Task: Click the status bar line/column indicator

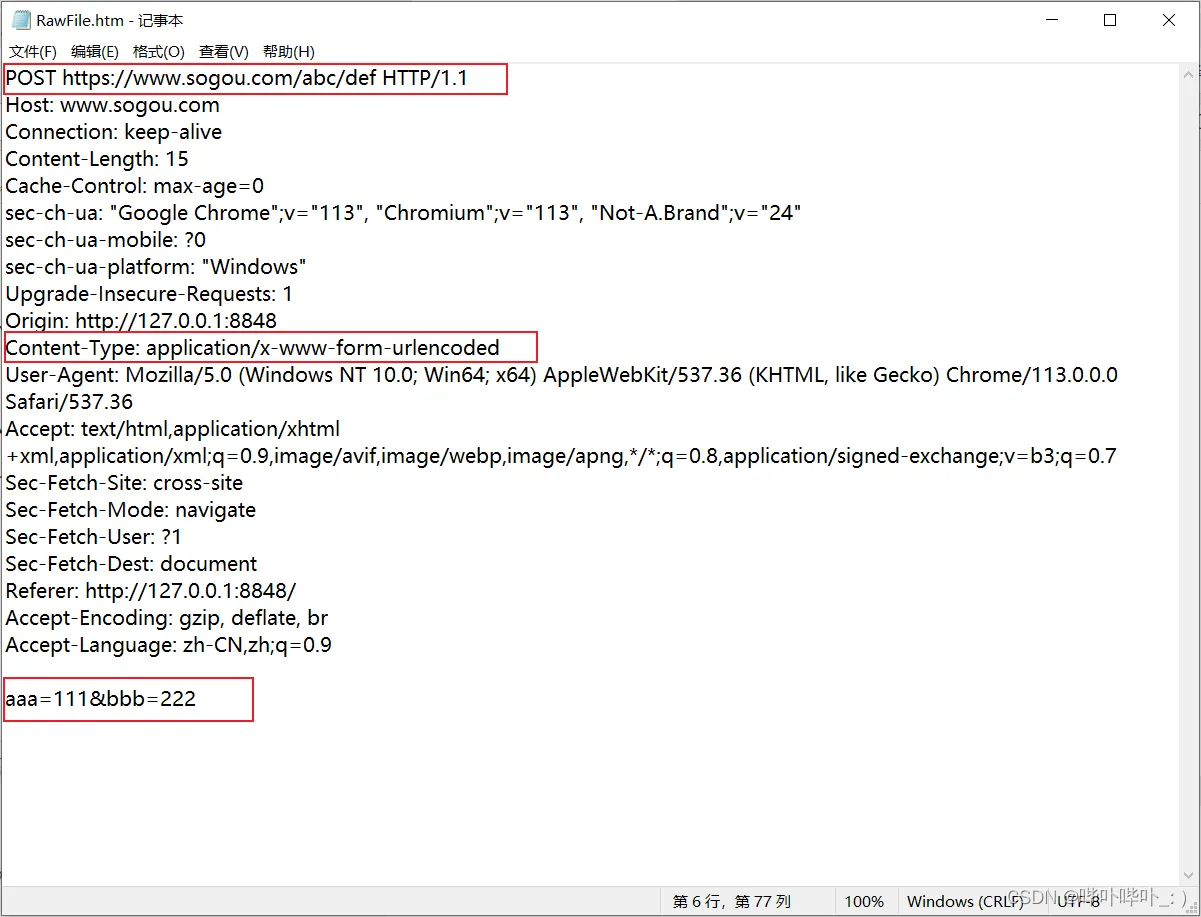Action: [x=732, y=901]
